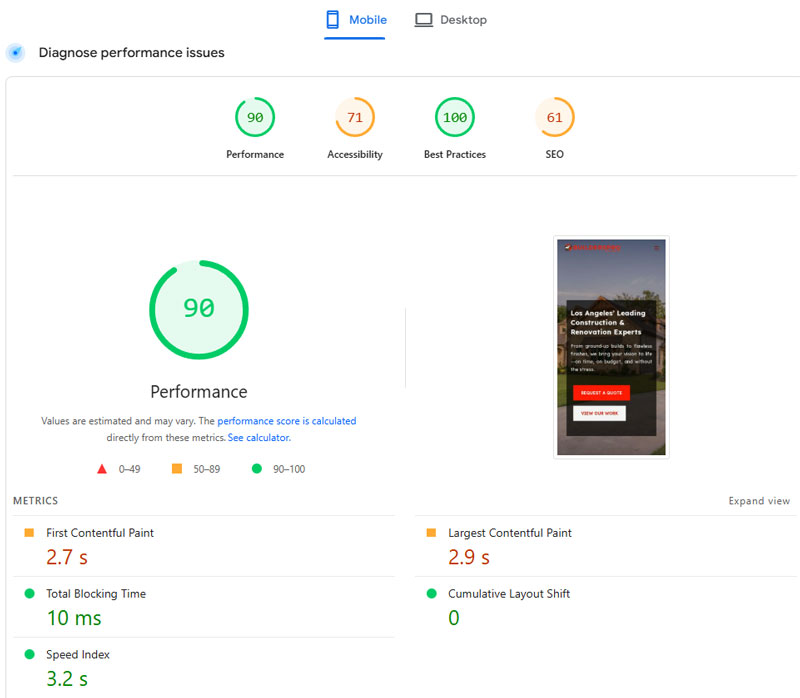The width and height of the screenshot is (800, 698).
Task: Select the Performance score gauge 90
Action: tap(255, 118)
